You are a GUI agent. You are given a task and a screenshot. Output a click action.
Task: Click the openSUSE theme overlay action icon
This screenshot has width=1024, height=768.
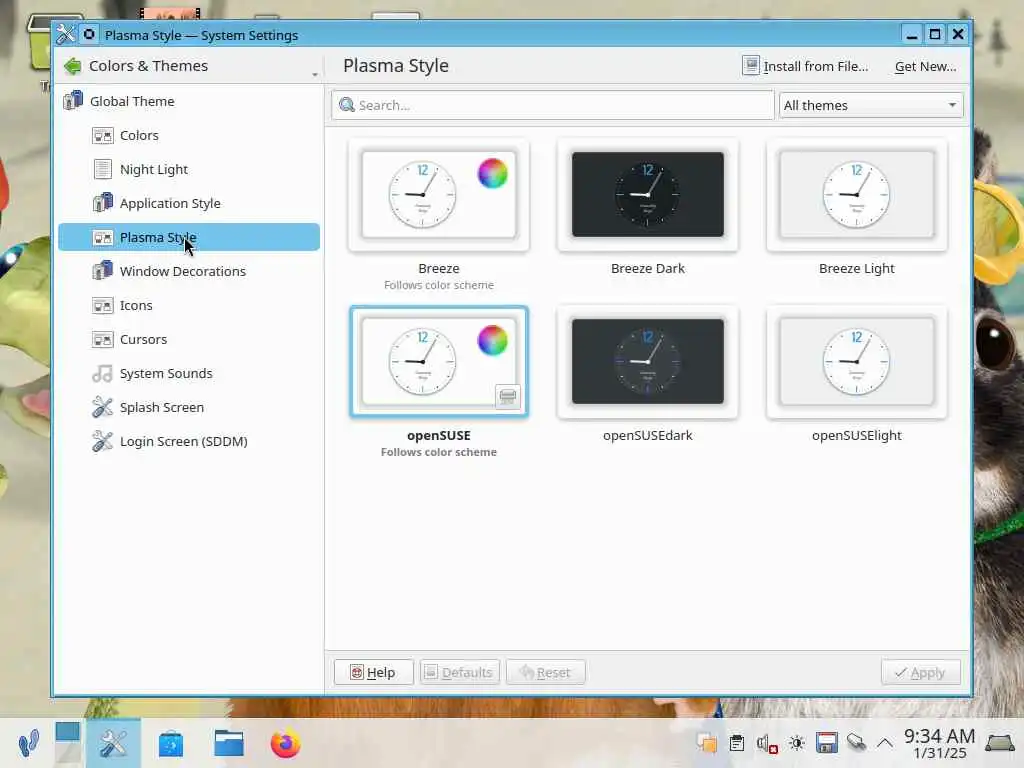click(x=507, y=396)
